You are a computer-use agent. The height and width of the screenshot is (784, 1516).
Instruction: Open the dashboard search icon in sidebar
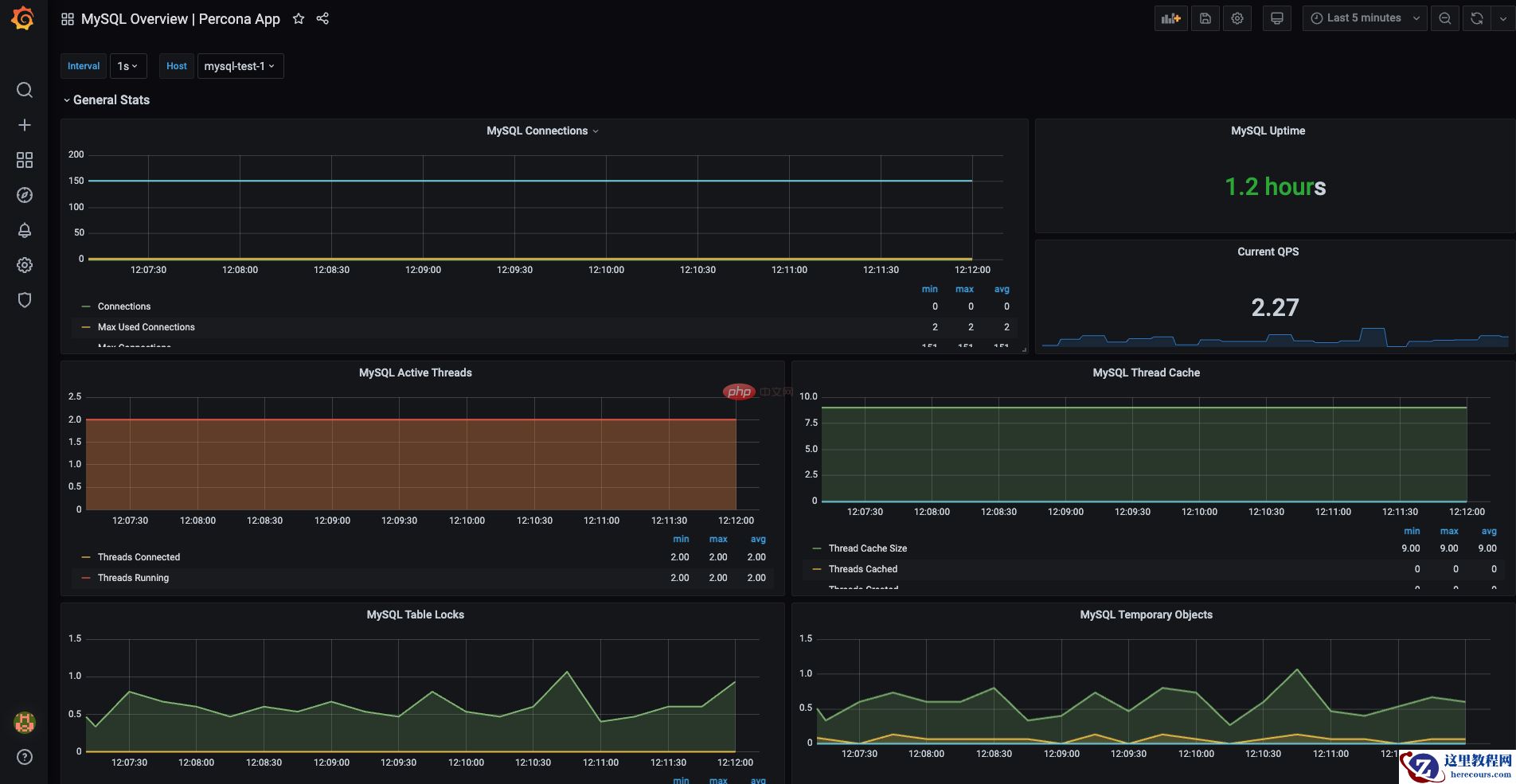[x=25, y=90]
